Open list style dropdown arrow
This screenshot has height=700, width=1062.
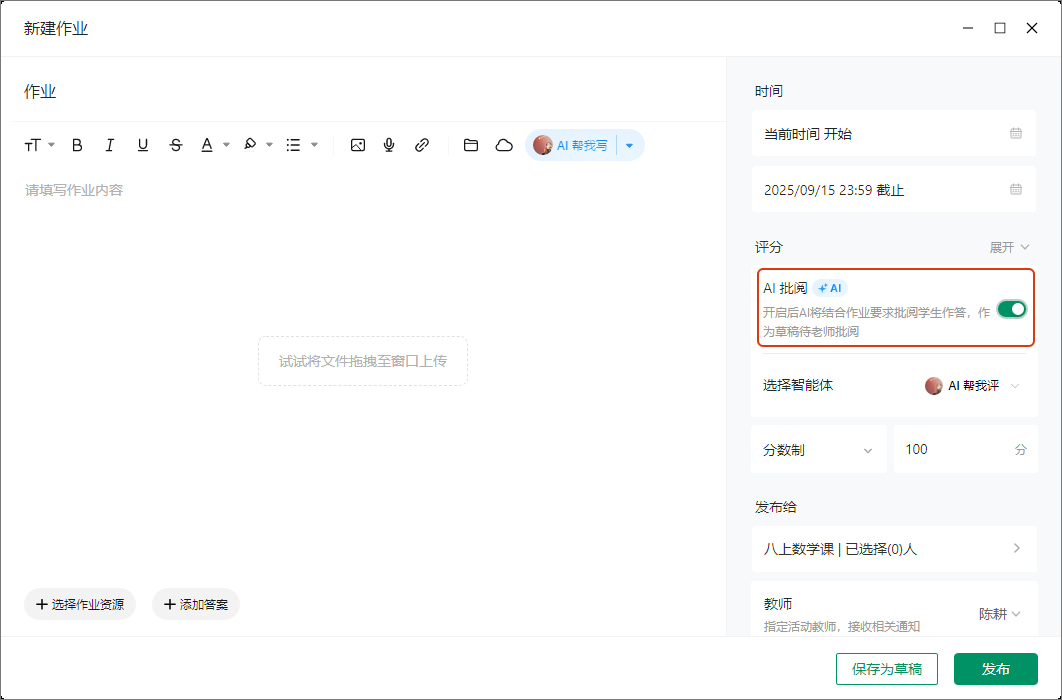pos(314,145)
